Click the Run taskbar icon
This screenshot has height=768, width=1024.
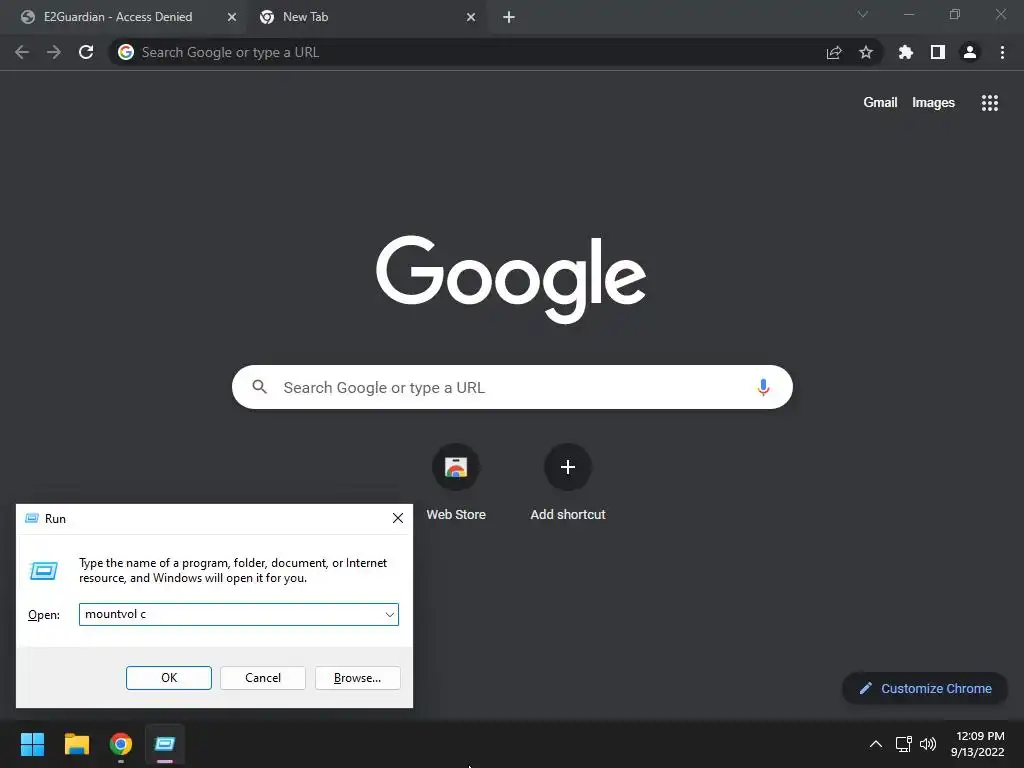(x=165, y=744)
